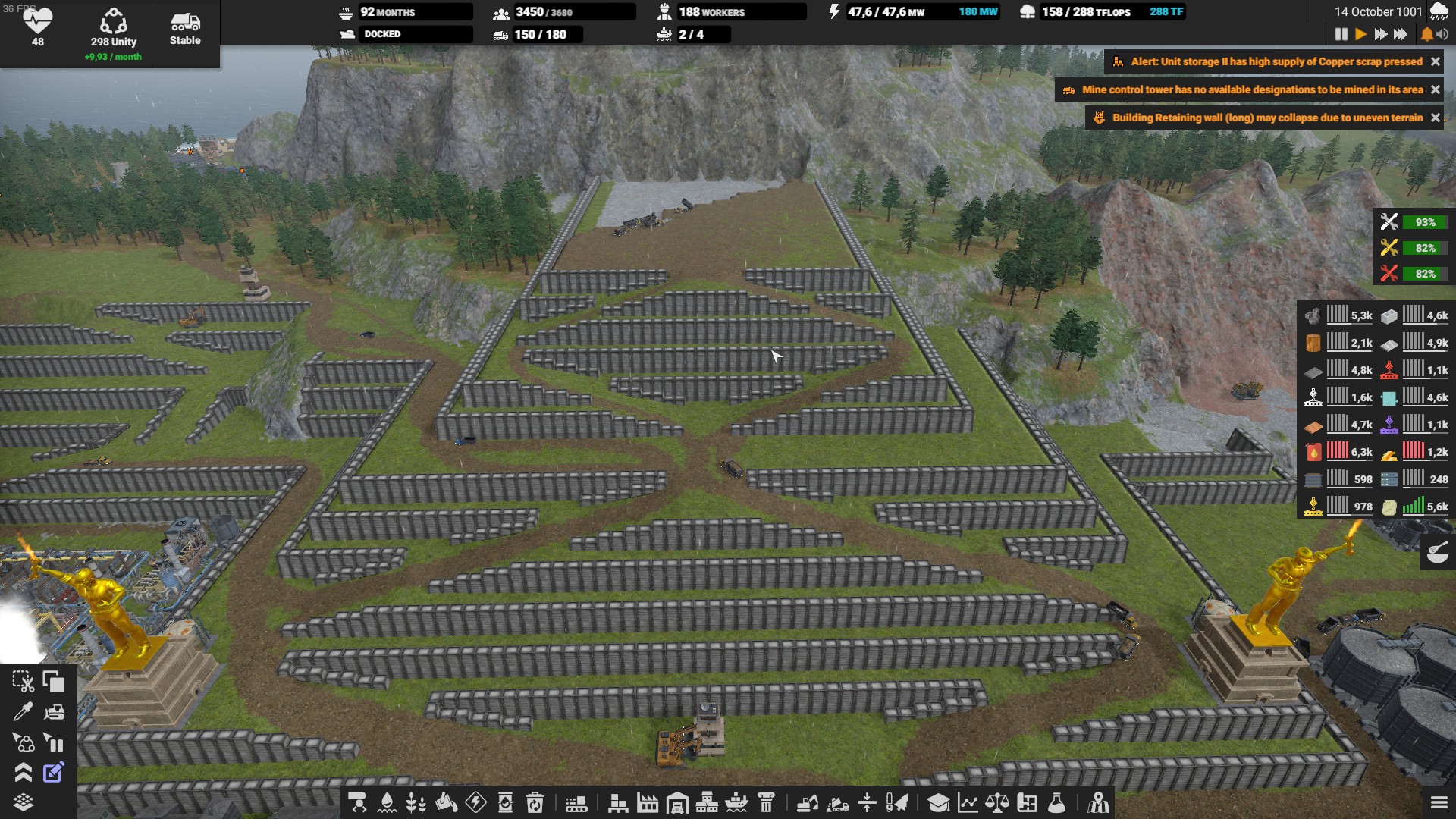This screenshot has height=819, width=1456.
Task: Select the eyedropper clone tool
Action: click(x=24, y=712)
